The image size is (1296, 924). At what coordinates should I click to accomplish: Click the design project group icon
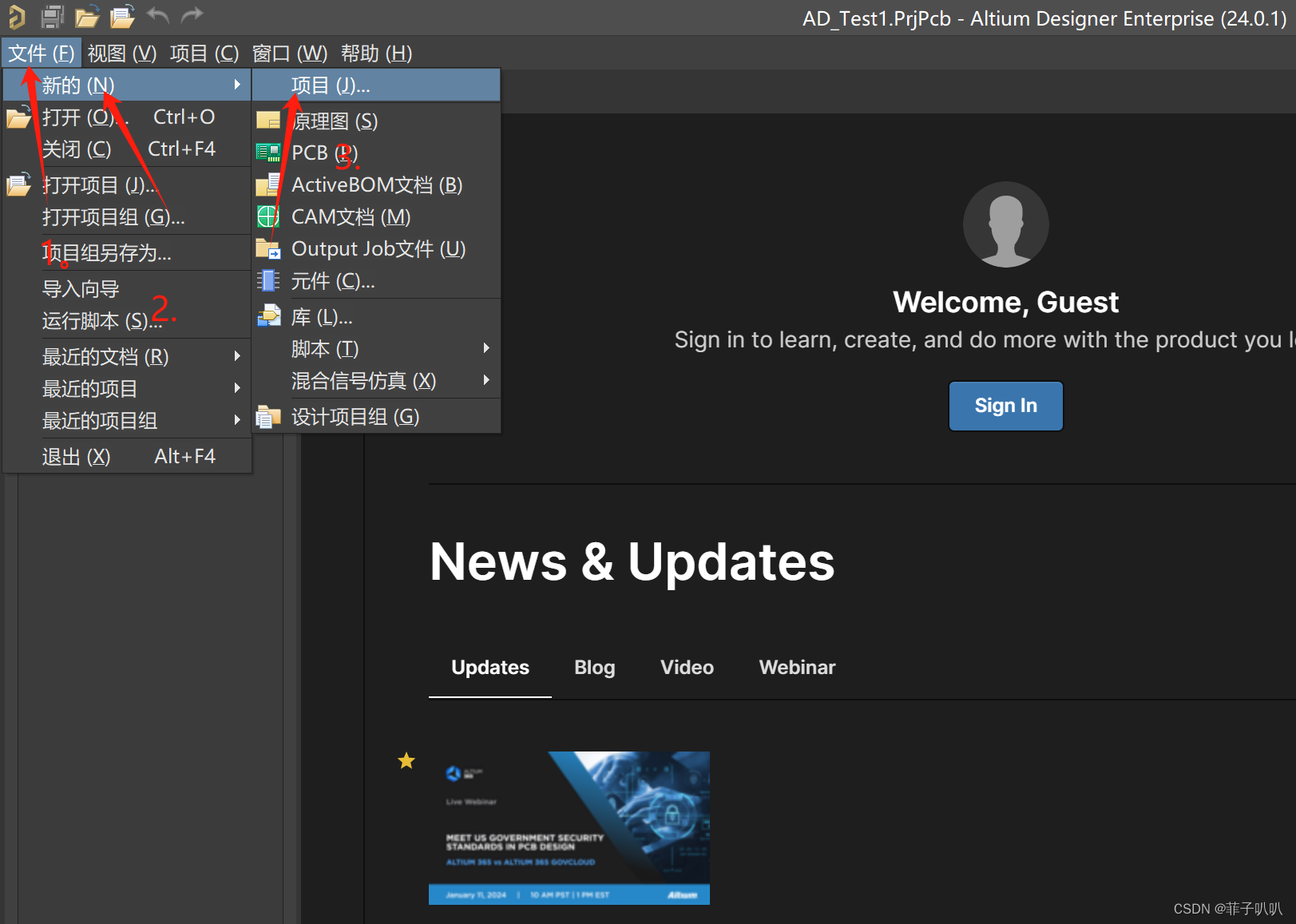coord(268,417)
